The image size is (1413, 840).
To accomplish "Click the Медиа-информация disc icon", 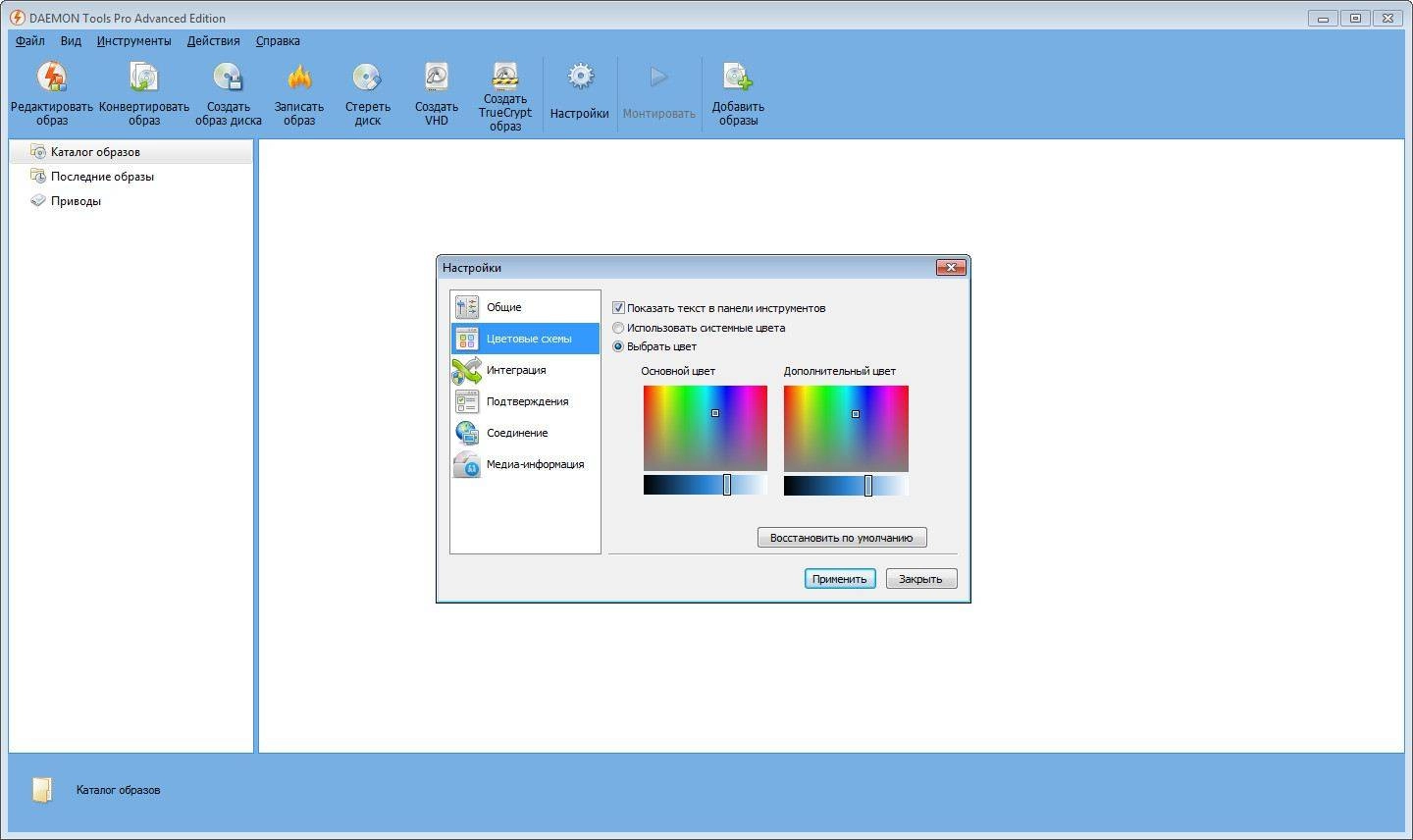I will coord(466,464).
